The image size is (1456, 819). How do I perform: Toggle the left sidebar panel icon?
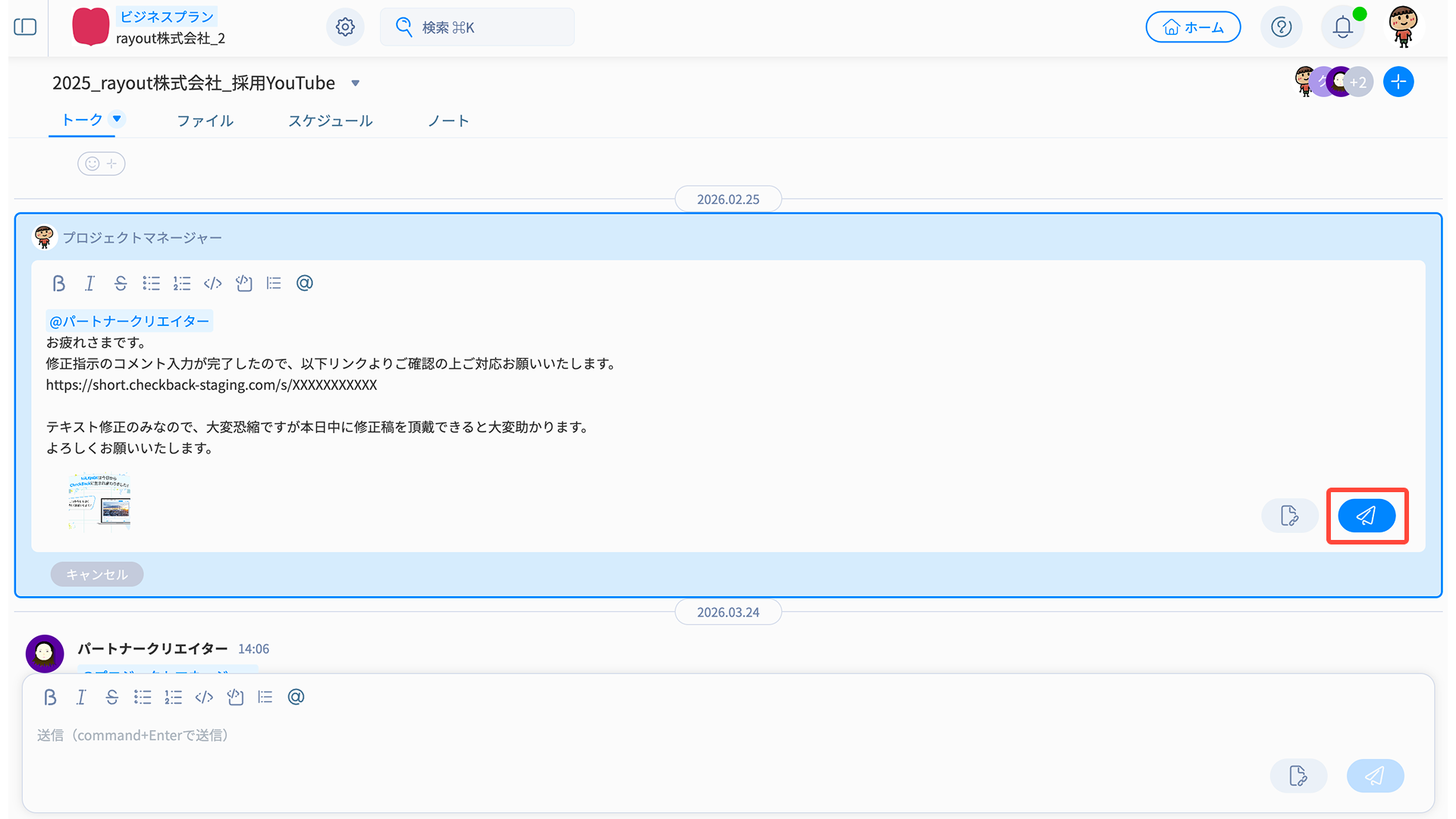point(25,27)
